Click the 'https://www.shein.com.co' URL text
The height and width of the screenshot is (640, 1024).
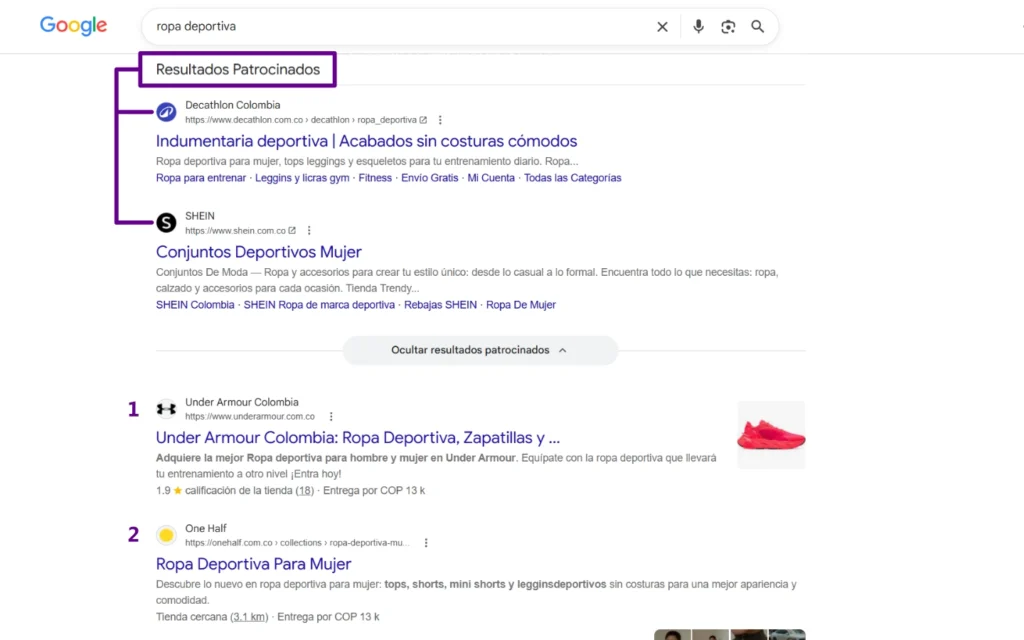click(x=235, y=231)
